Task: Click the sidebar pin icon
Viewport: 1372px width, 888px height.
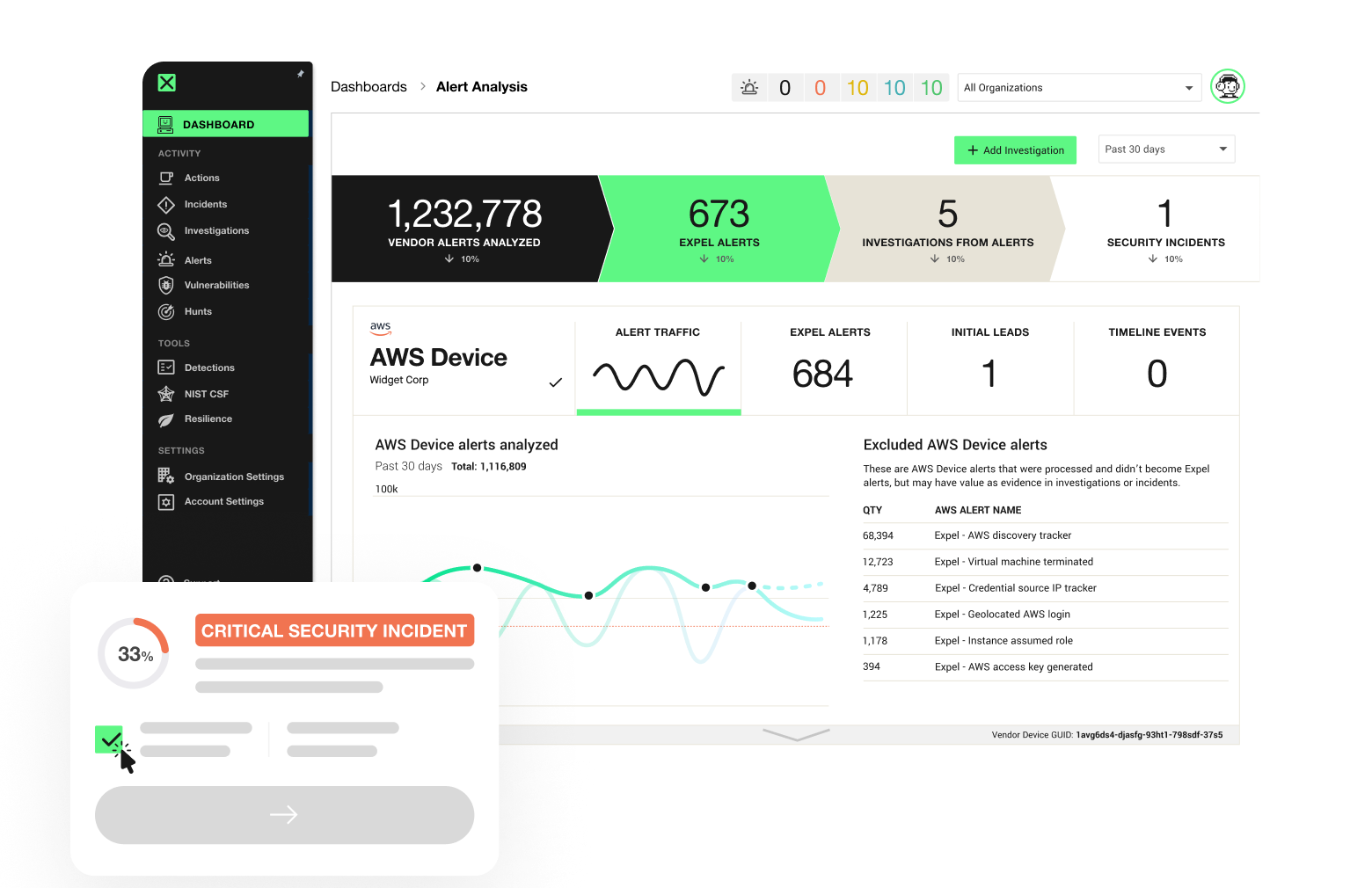Action: (x=301, y=74)
